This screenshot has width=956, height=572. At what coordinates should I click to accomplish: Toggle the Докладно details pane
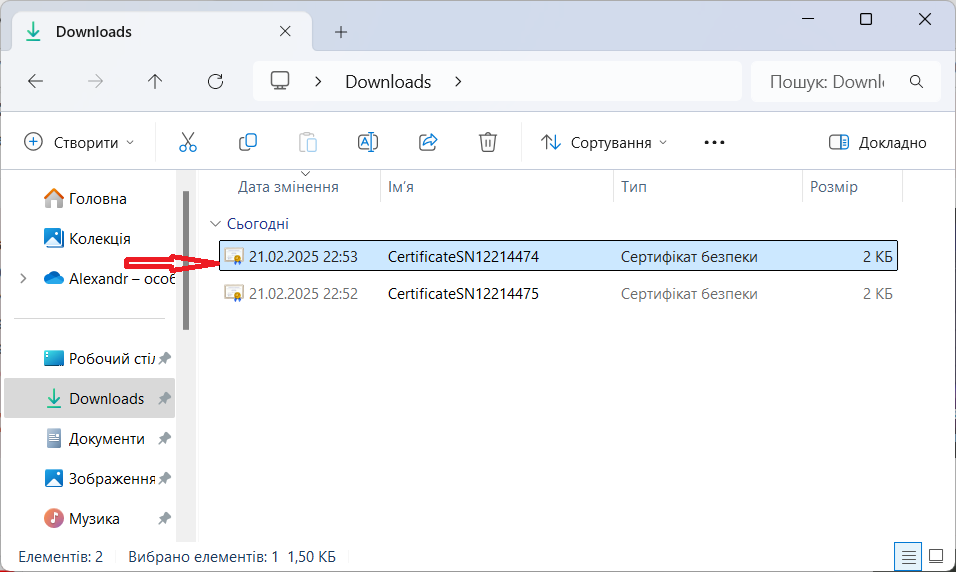[878, 143]
